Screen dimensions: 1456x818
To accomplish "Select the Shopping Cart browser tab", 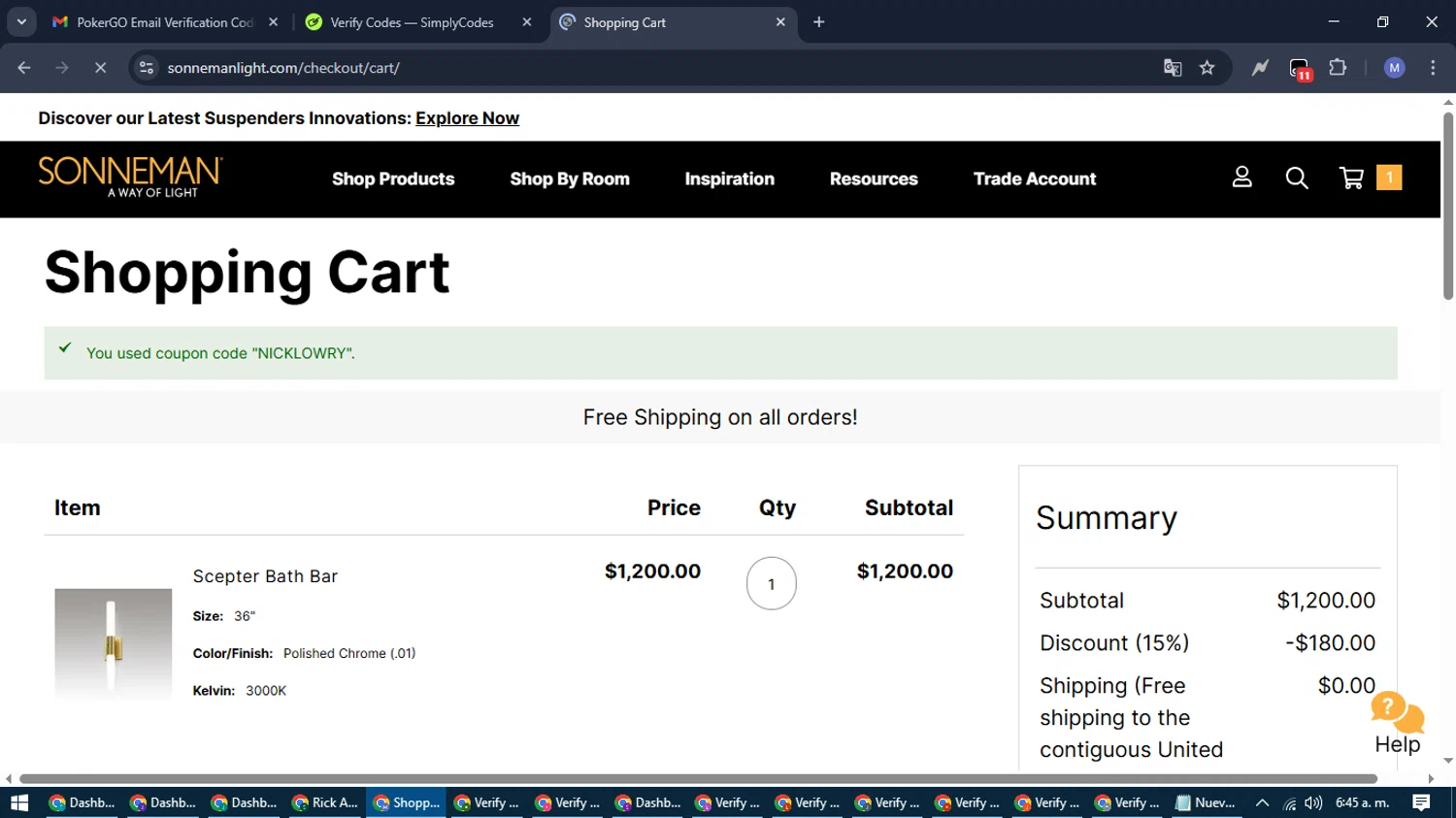I will [x=665, y=22].
